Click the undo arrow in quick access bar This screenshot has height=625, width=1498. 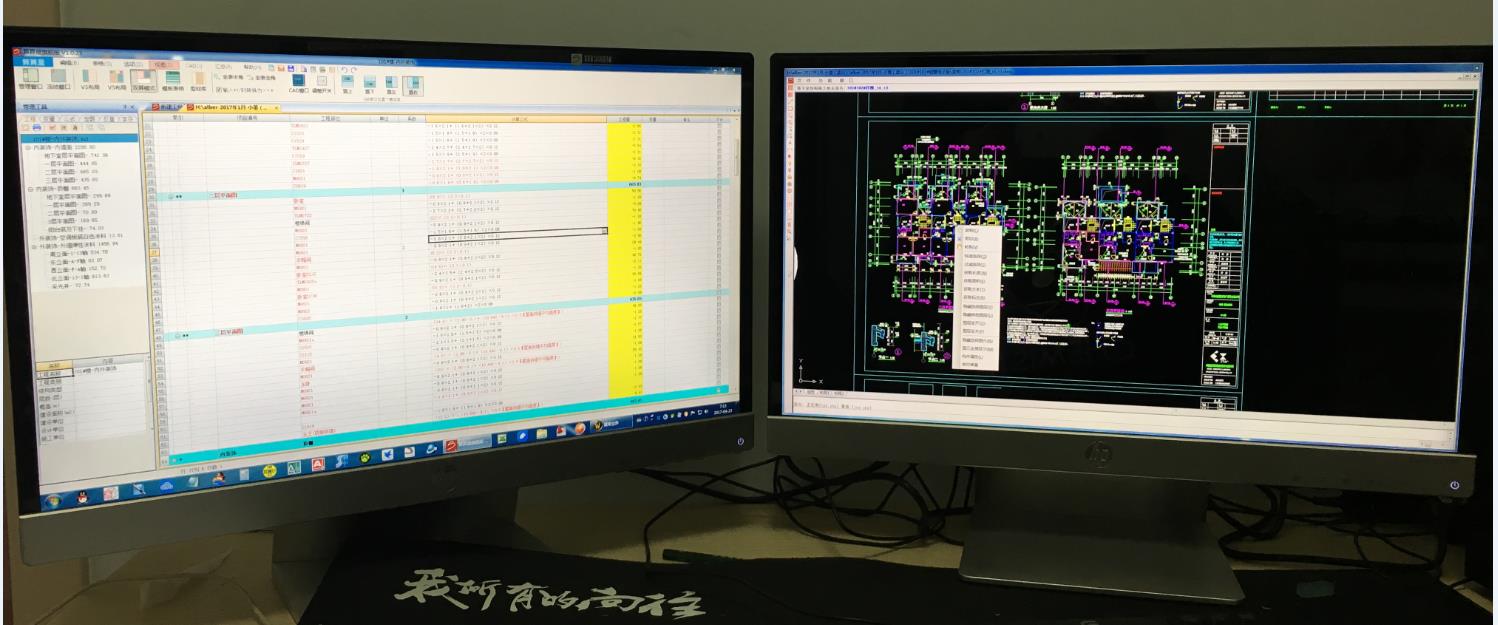coord(344,69)
